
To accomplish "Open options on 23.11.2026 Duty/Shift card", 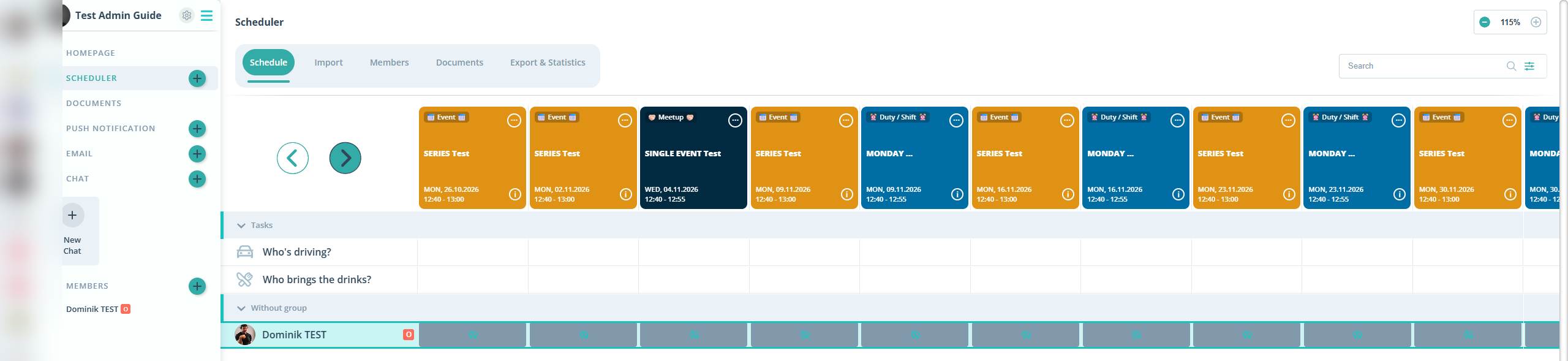I will (x=1398, y=121).
